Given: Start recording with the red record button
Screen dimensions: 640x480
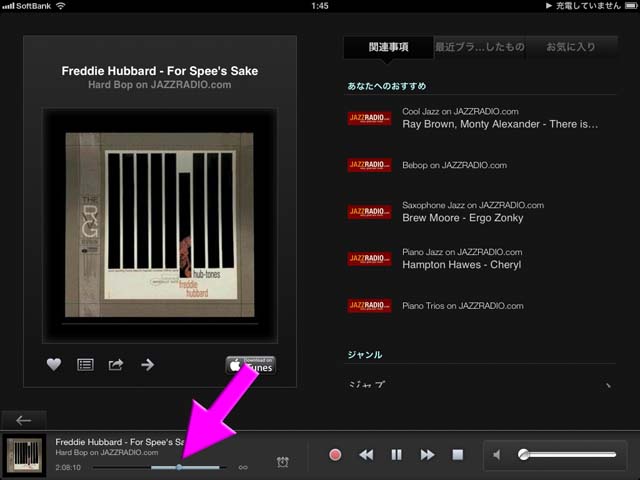Looking at the screenshot, I should (x=335, y=455).
